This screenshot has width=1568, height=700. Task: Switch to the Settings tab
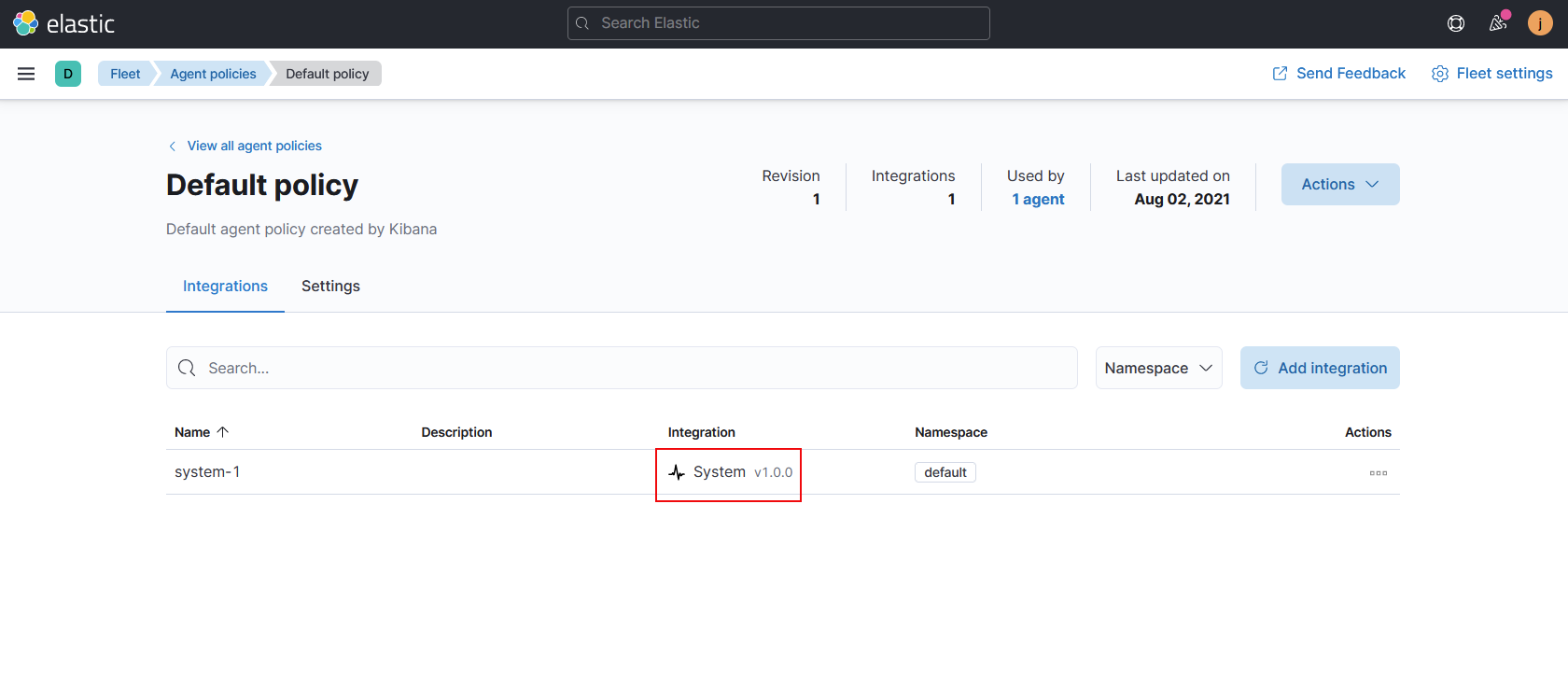(x=330, y=287)
